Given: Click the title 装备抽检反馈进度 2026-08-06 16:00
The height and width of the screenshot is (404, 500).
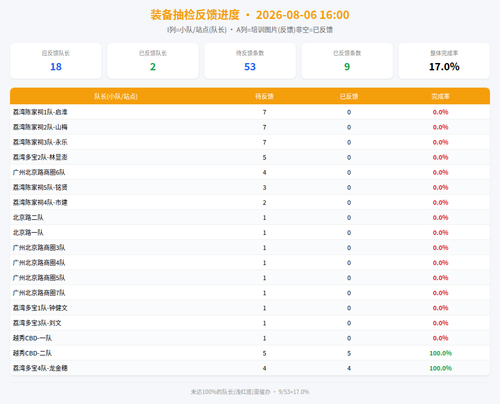Looking at the screenshot, I should click(250, 15).
